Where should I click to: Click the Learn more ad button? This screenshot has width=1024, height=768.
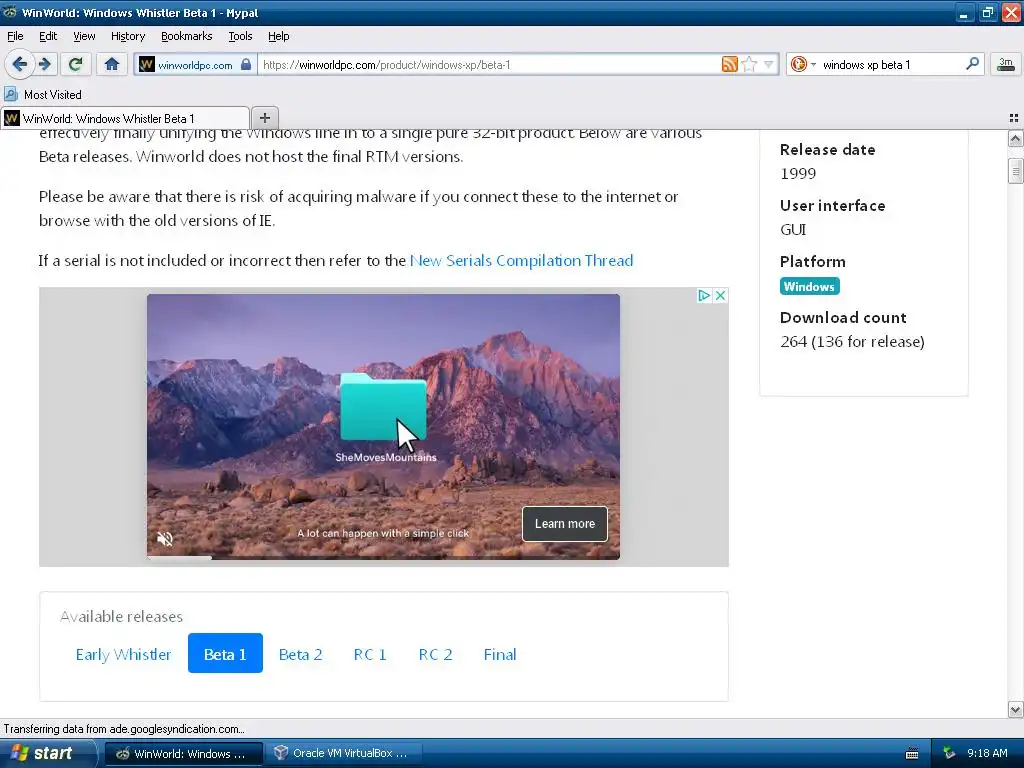[565, 524]
